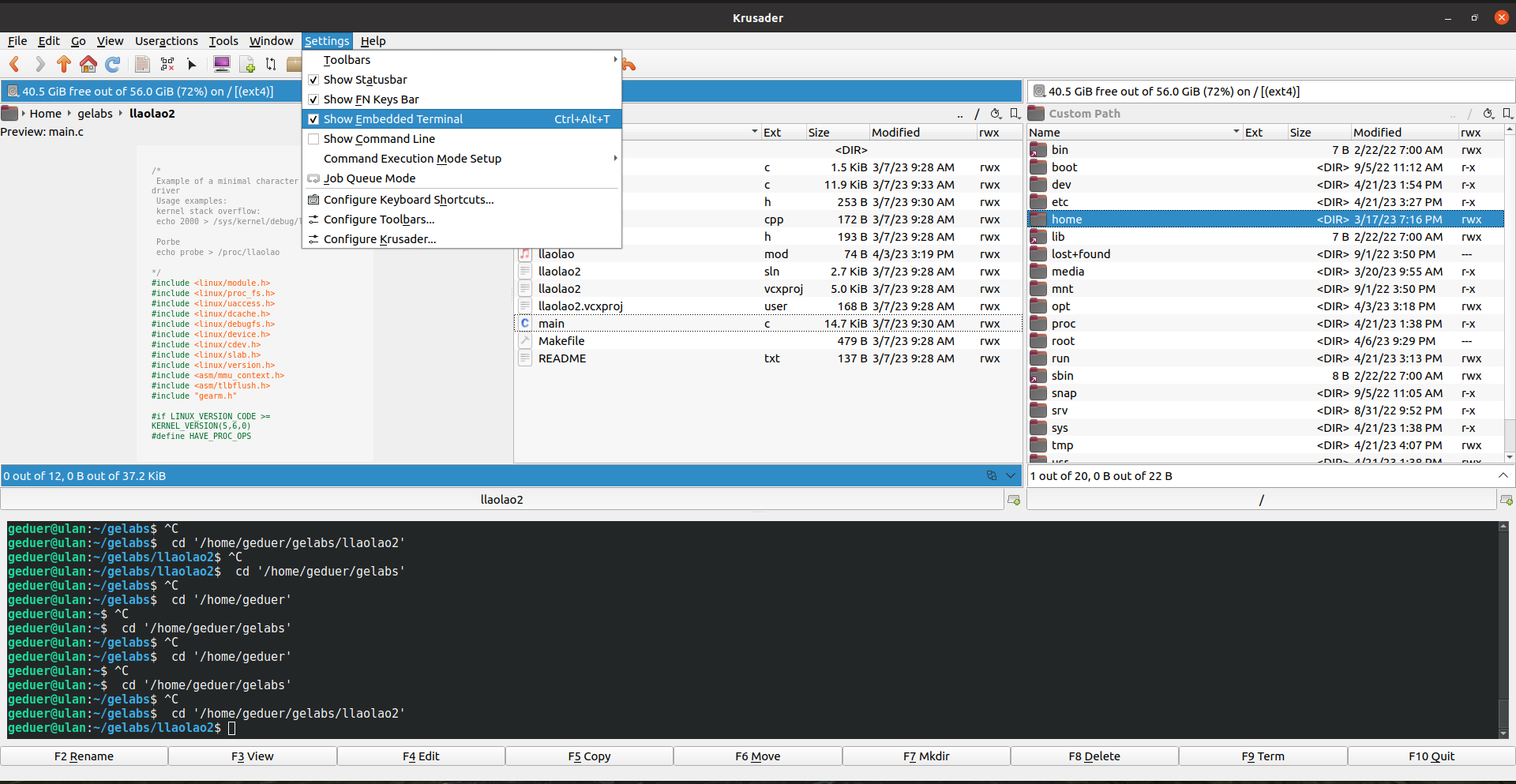Go up one directory with orange arrow
The image size is (1516, 784).
(x=64, y=64)
